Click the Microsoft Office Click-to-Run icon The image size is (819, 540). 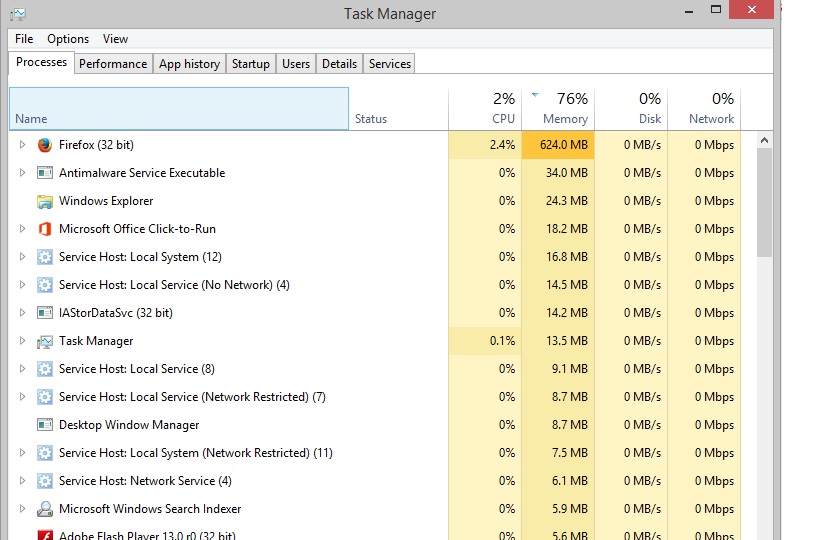pos(45,229)
